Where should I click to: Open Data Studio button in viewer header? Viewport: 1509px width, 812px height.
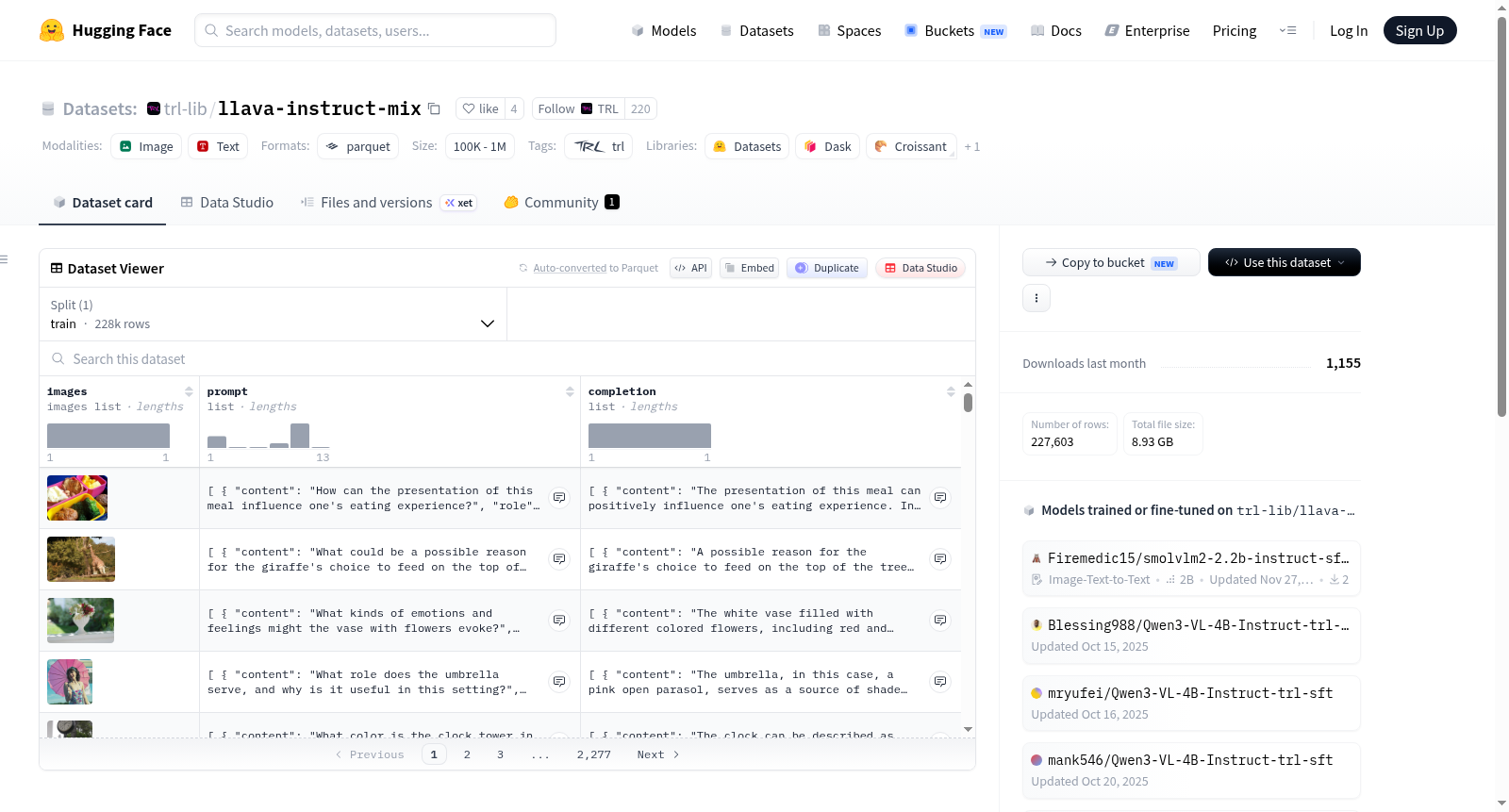920,268
